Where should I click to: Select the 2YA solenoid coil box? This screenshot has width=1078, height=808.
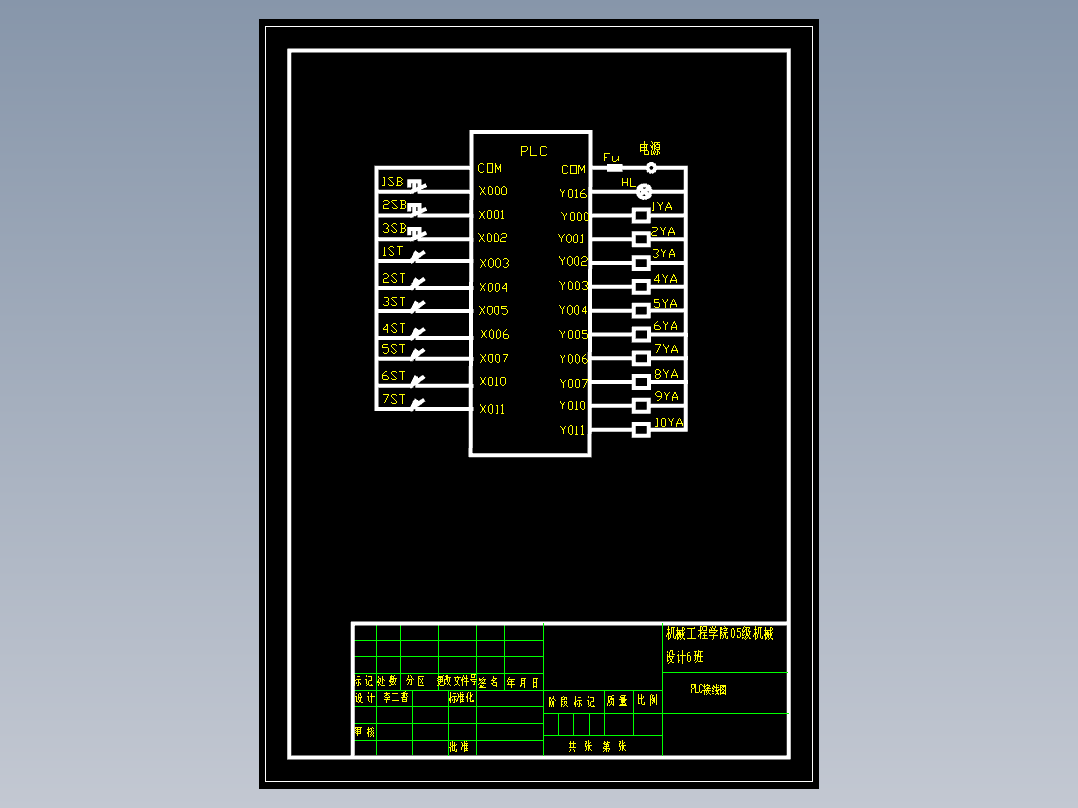tap(641, 239)
